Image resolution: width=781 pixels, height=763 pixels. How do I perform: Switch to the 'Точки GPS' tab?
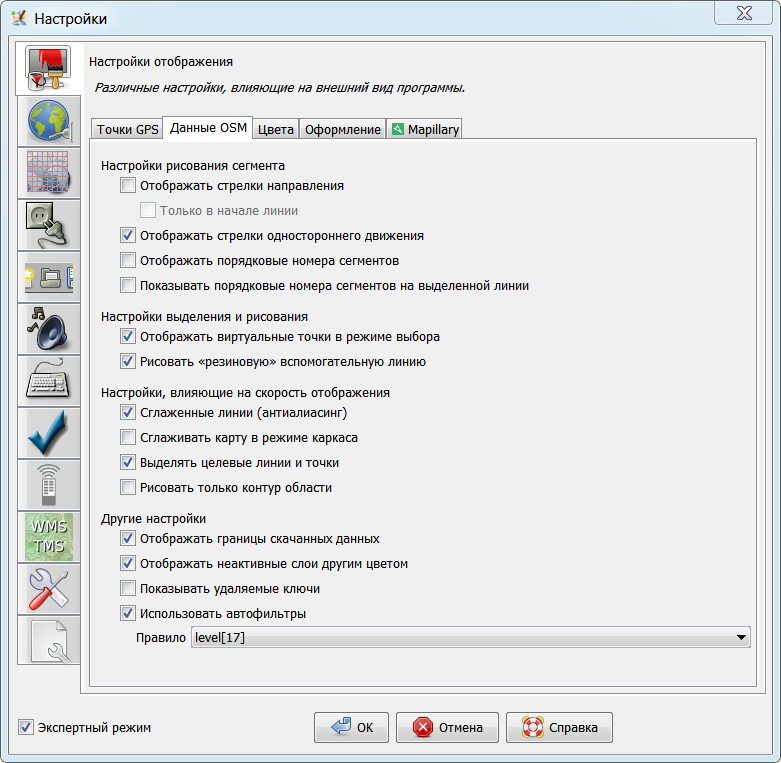tap(127, 129)
